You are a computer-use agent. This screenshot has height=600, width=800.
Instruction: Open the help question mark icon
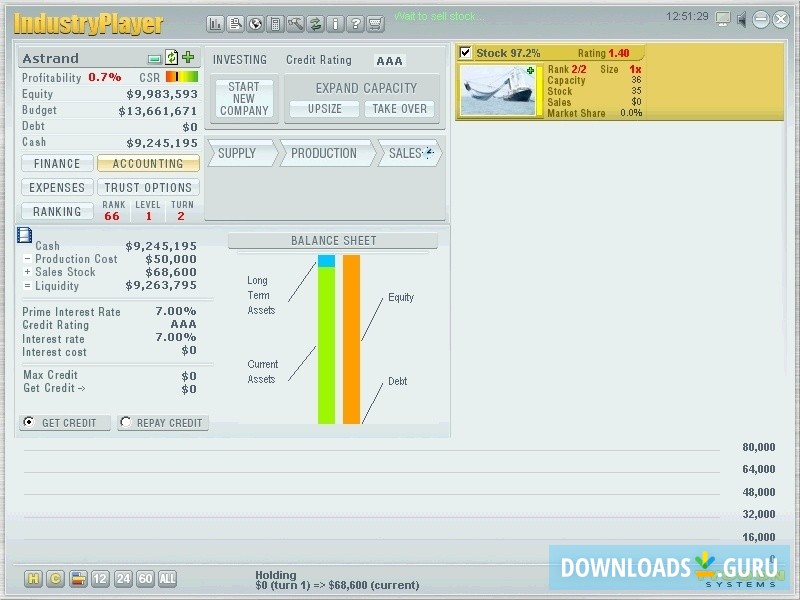point(356,23)
